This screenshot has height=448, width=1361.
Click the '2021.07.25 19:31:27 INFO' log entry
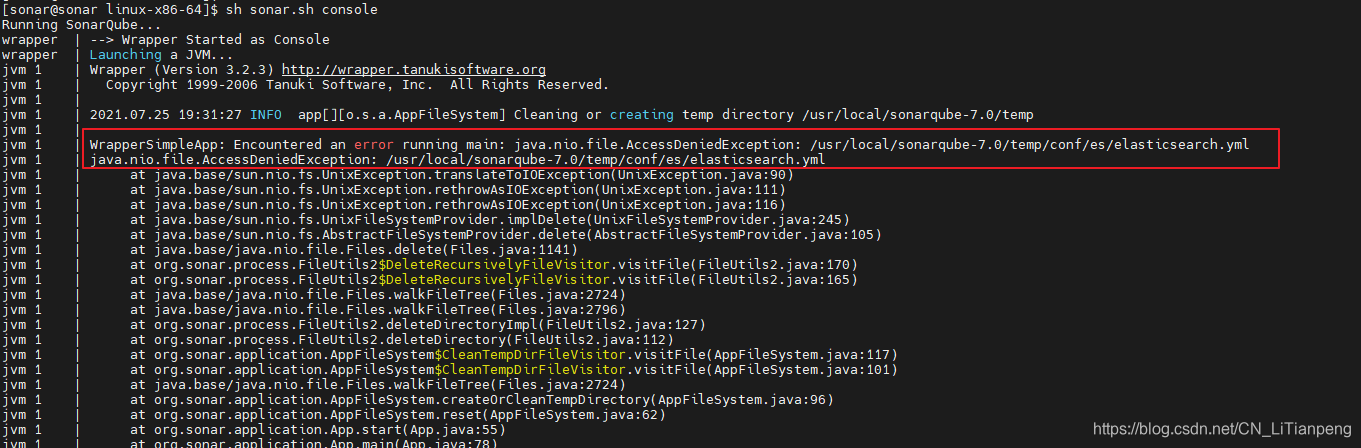click(x=186, y=115)
